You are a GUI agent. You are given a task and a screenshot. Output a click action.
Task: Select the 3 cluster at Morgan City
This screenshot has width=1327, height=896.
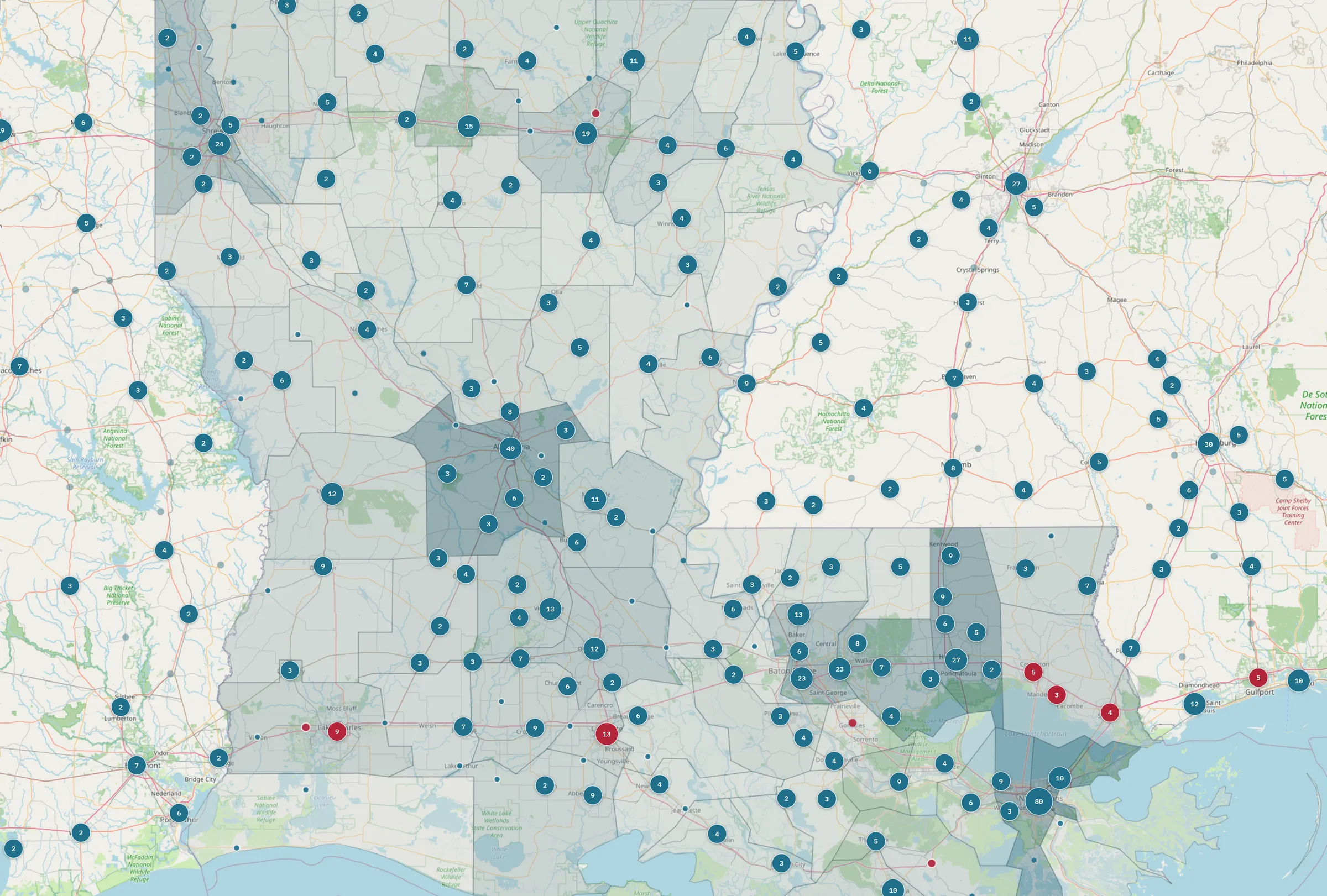coord(781,863)
